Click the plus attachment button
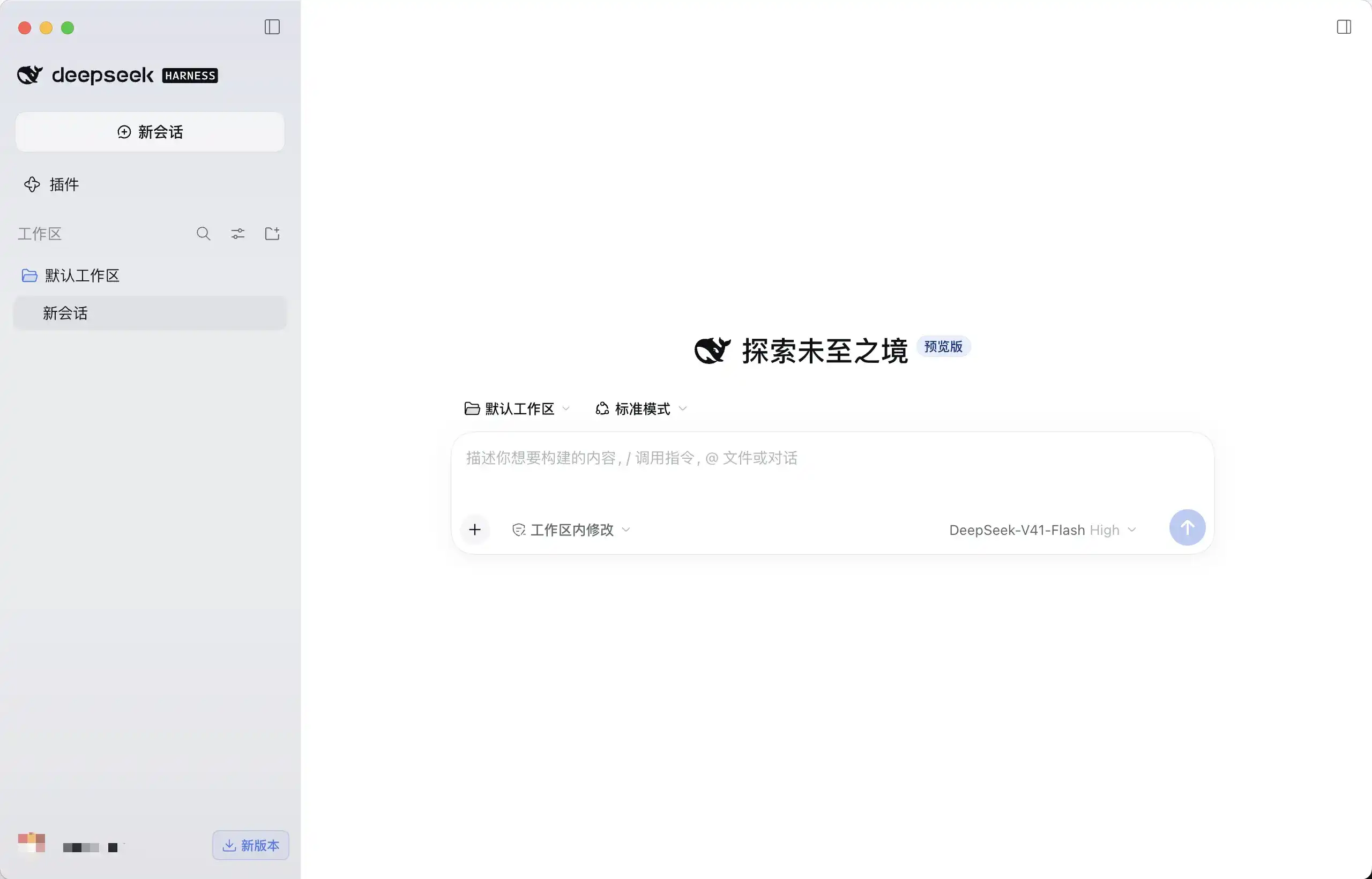1372x879 pixels. pos(474,530)
